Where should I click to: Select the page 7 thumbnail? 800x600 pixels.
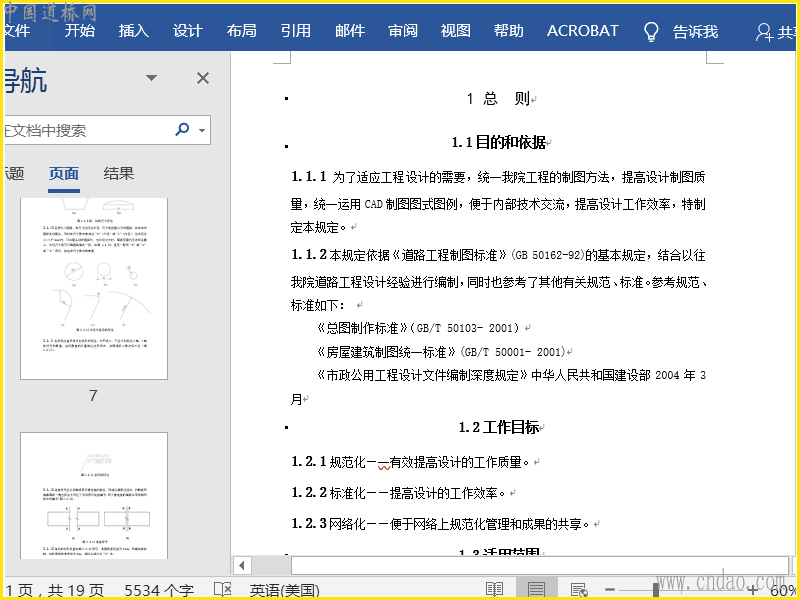94,288
